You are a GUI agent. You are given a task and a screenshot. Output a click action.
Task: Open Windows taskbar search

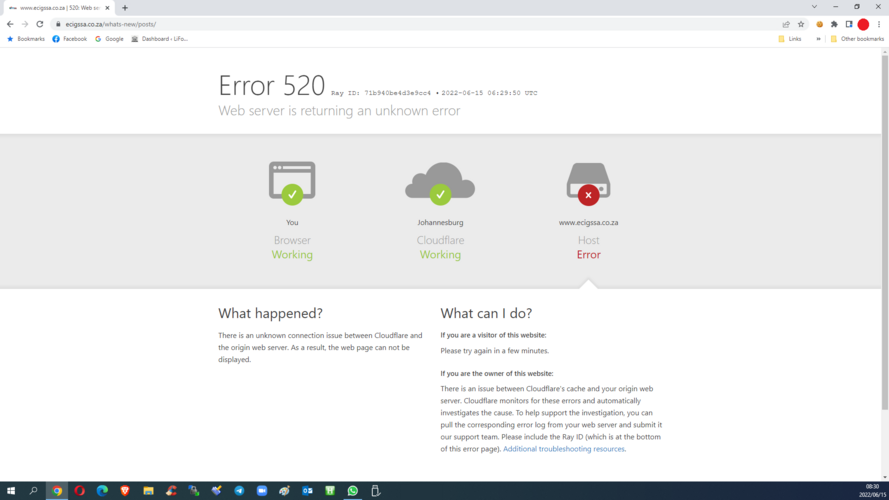pyautogui.click(x=33, y=491)
